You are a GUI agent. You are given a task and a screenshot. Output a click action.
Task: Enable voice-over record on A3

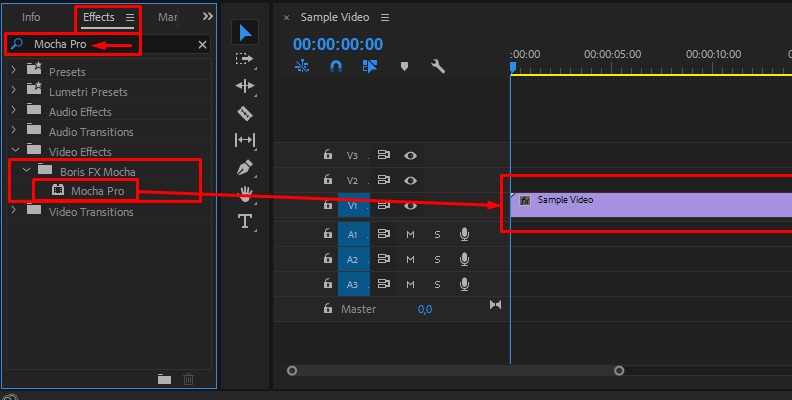click(464, 284)
